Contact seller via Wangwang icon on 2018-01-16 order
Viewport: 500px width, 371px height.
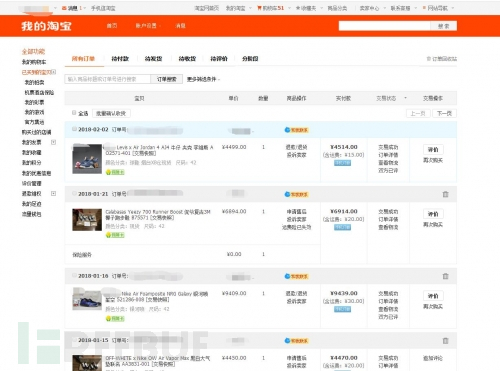[x=296, y=276]
